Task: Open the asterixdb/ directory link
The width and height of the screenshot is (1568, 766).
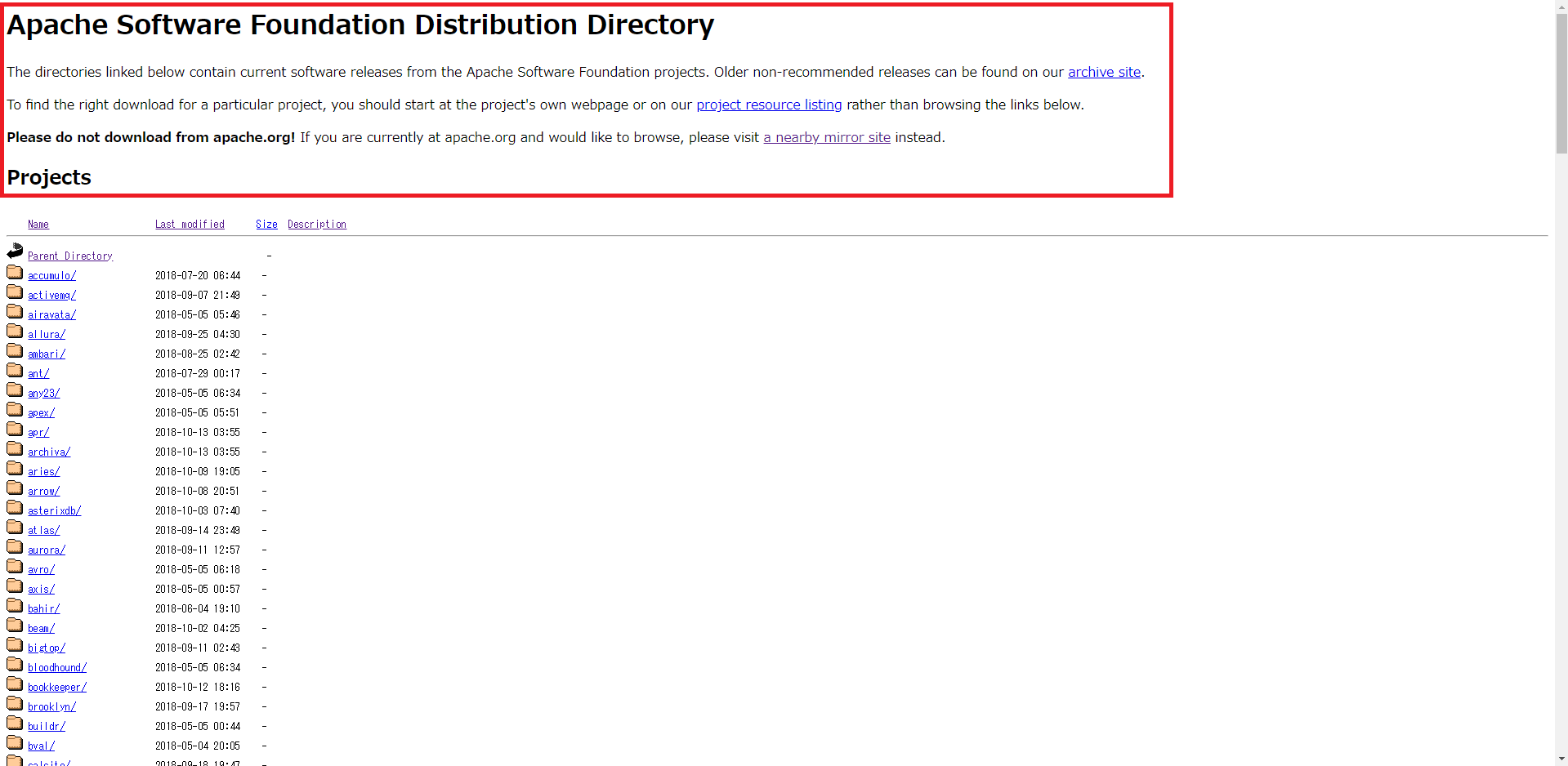Action: (55, 511)
